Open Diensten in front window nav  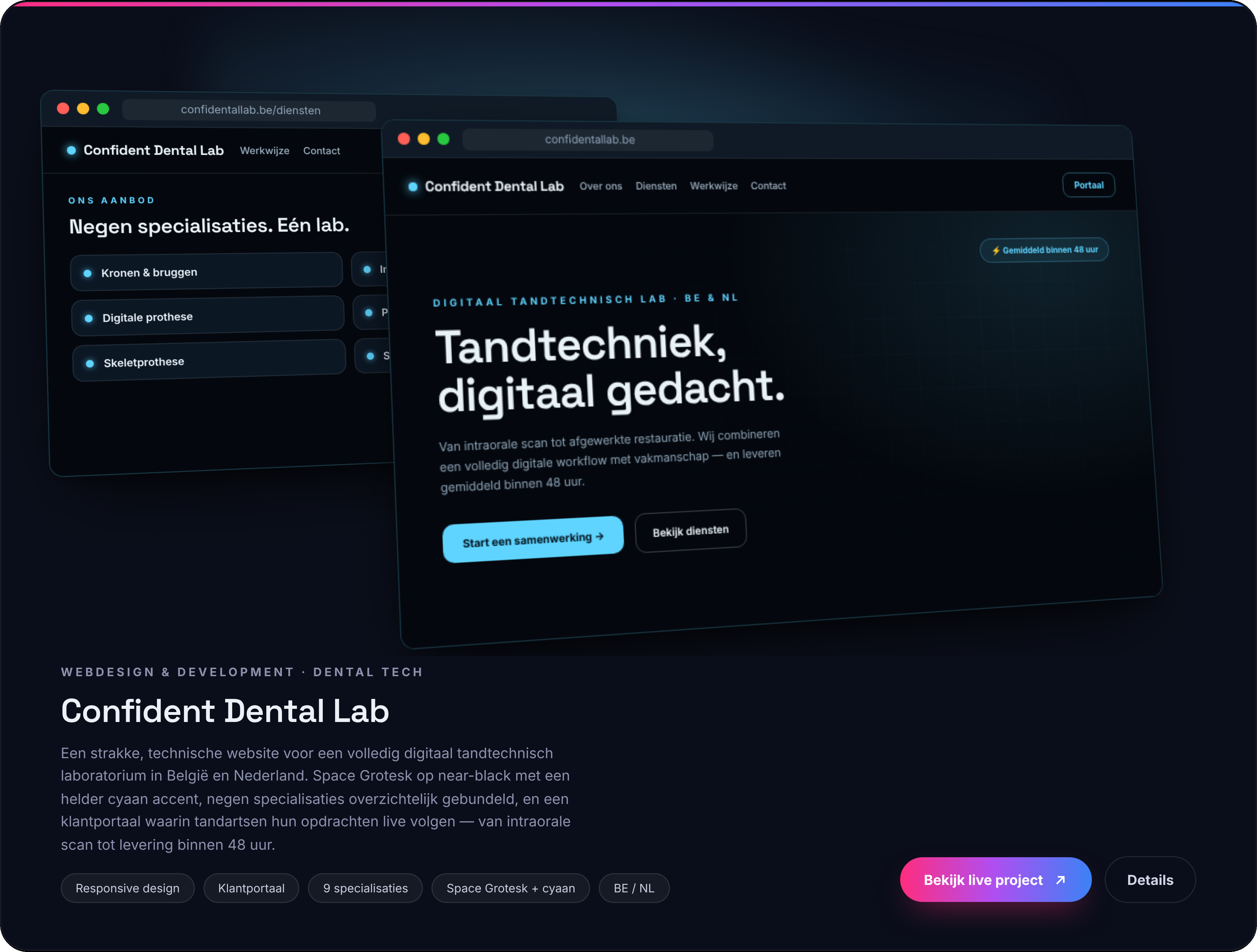(656, 186)
